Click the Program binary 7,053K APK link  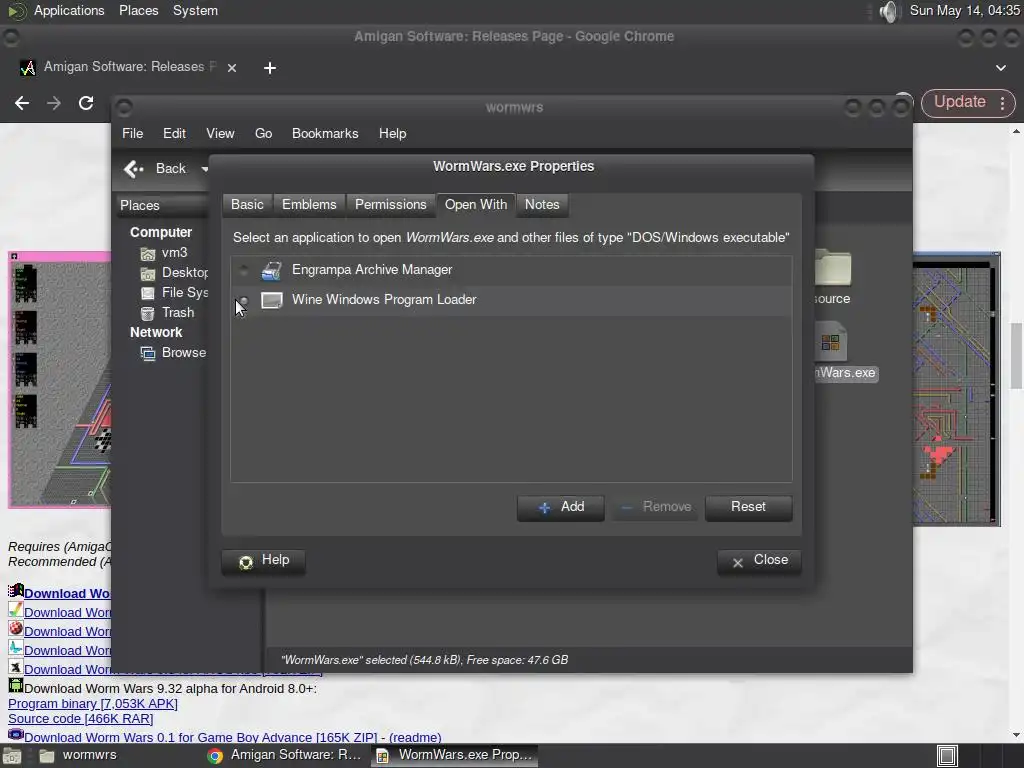click(x=93, y=704)
